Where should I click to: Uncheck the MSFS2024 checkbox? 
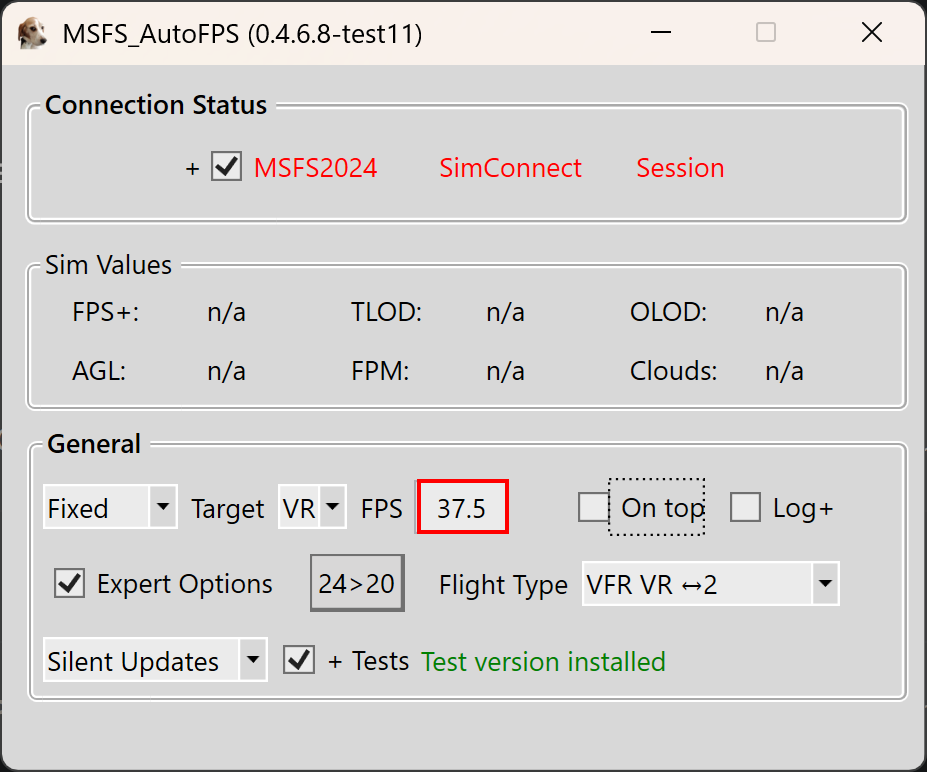pyautogui.click(x=226, y=166)
